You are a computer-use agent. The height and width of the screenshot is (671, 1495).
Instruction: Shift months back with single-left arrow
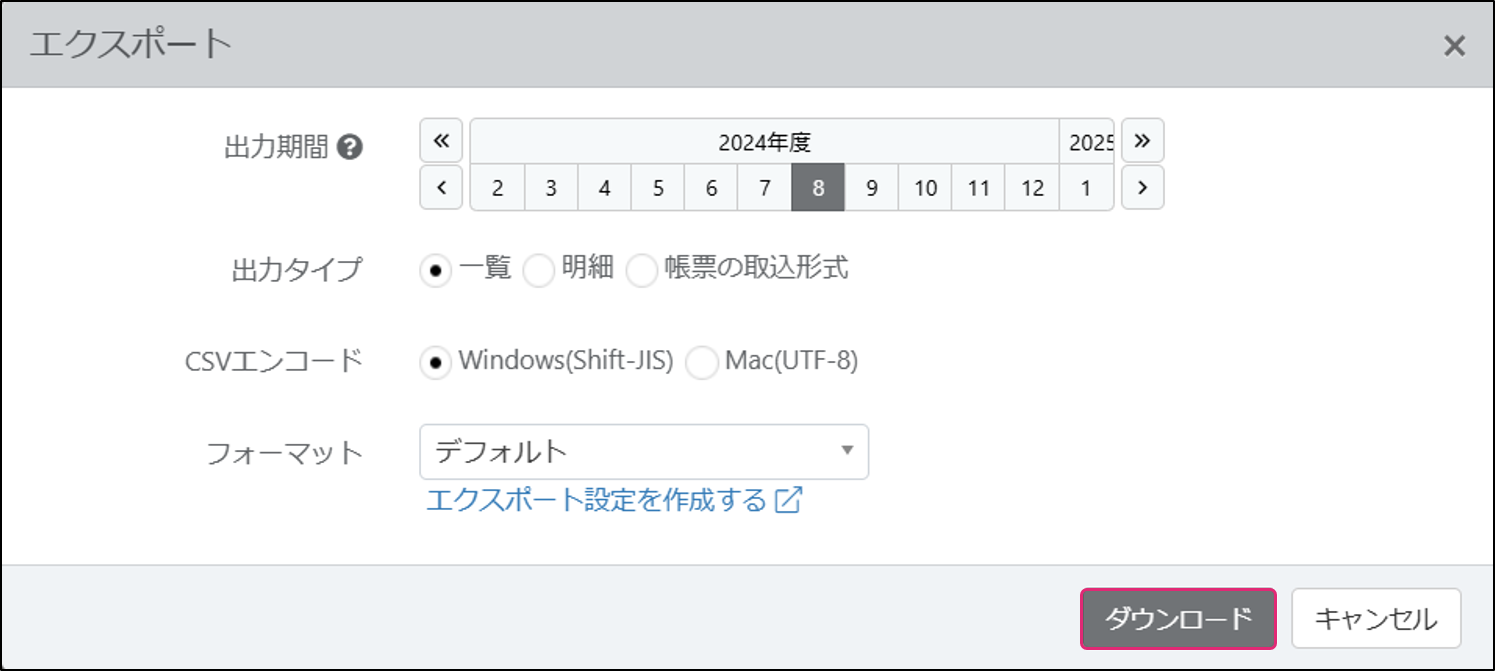(441, 187)
